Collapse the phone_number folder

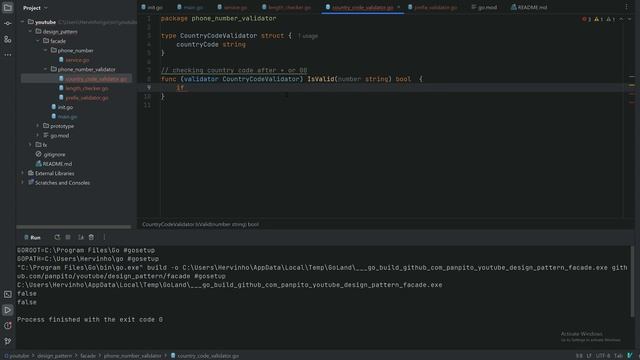pyautogui.click(x=45, y=50)
